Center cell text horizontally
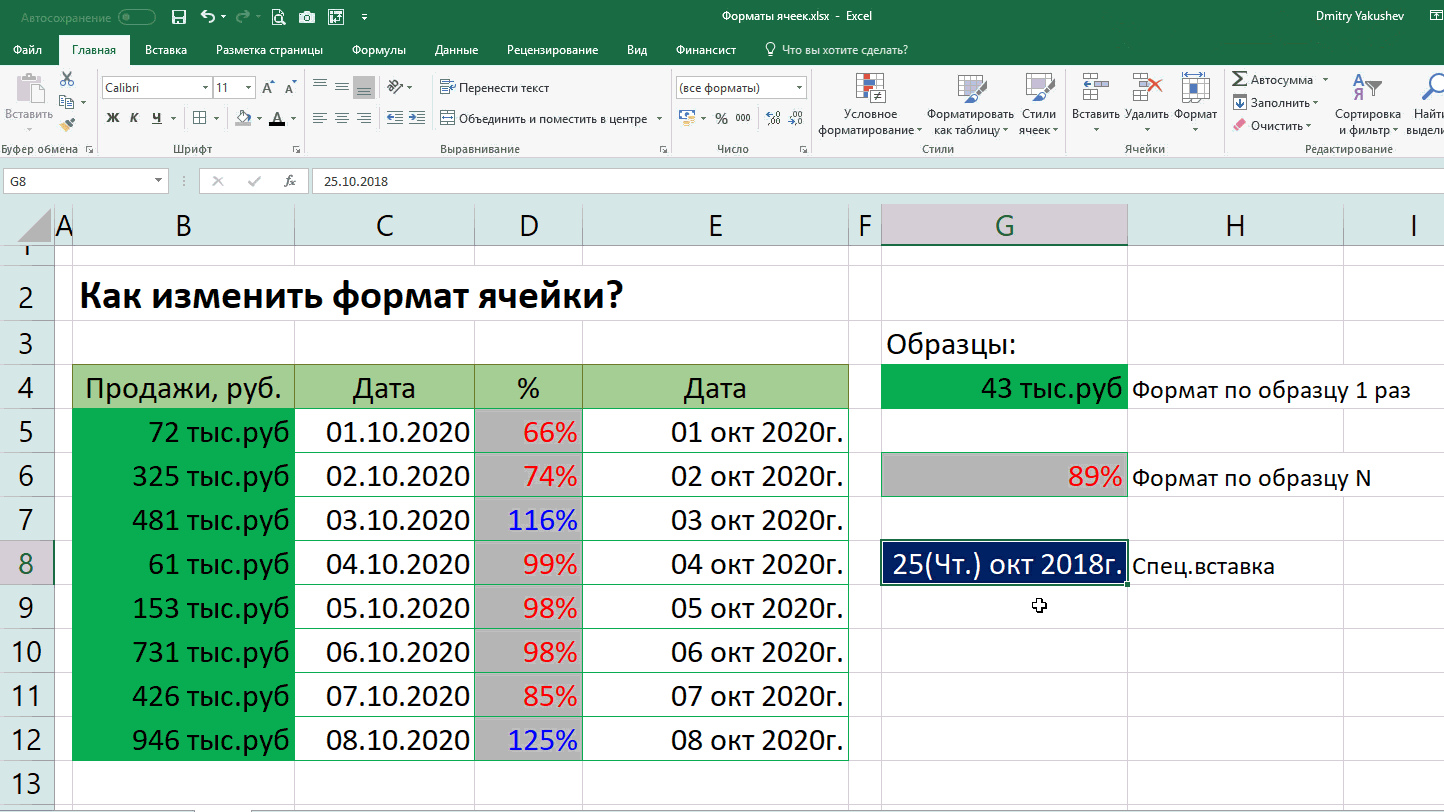The width and height of the screenshot is (1444, 812). coord(342,118)
